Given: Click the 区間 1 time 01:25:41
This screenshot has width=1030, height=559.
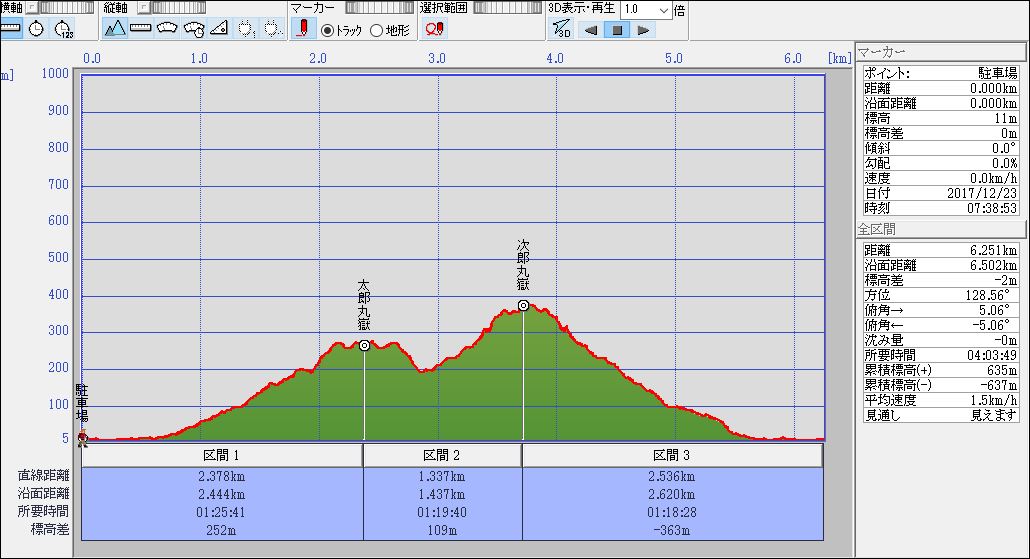Looking at the screenshot, I should [x=221, y=512].
